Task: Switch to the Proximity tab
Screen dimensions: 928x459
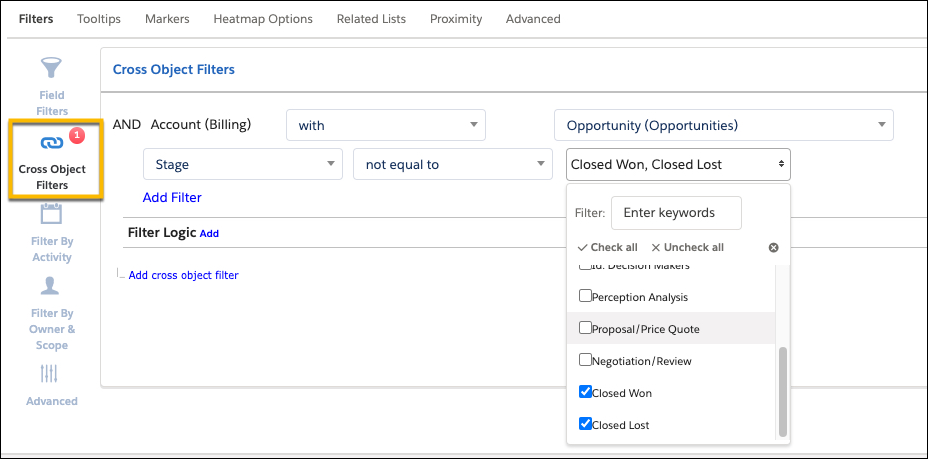Action: pyautogui.click(x=456, y=19)
